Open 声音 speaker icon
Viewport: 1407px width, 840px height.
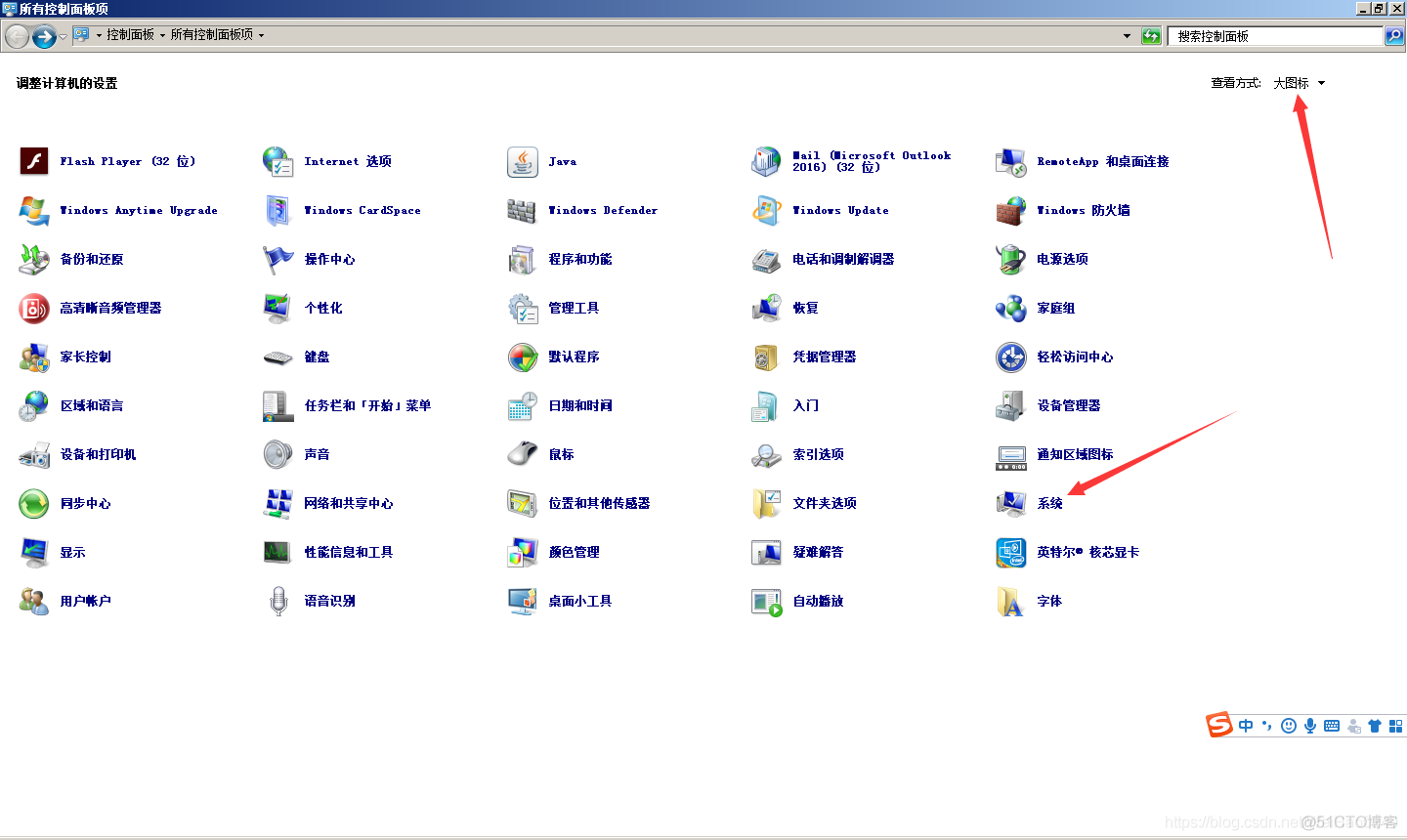pyautogui.click(x=278, y=454)
